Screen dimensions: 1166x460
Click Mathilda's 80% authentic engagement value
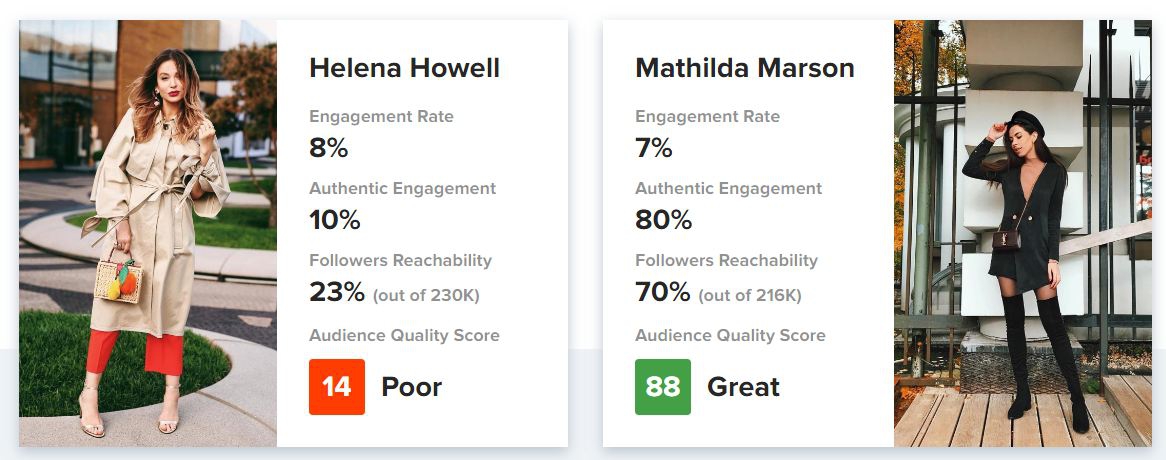click(662, 220)
